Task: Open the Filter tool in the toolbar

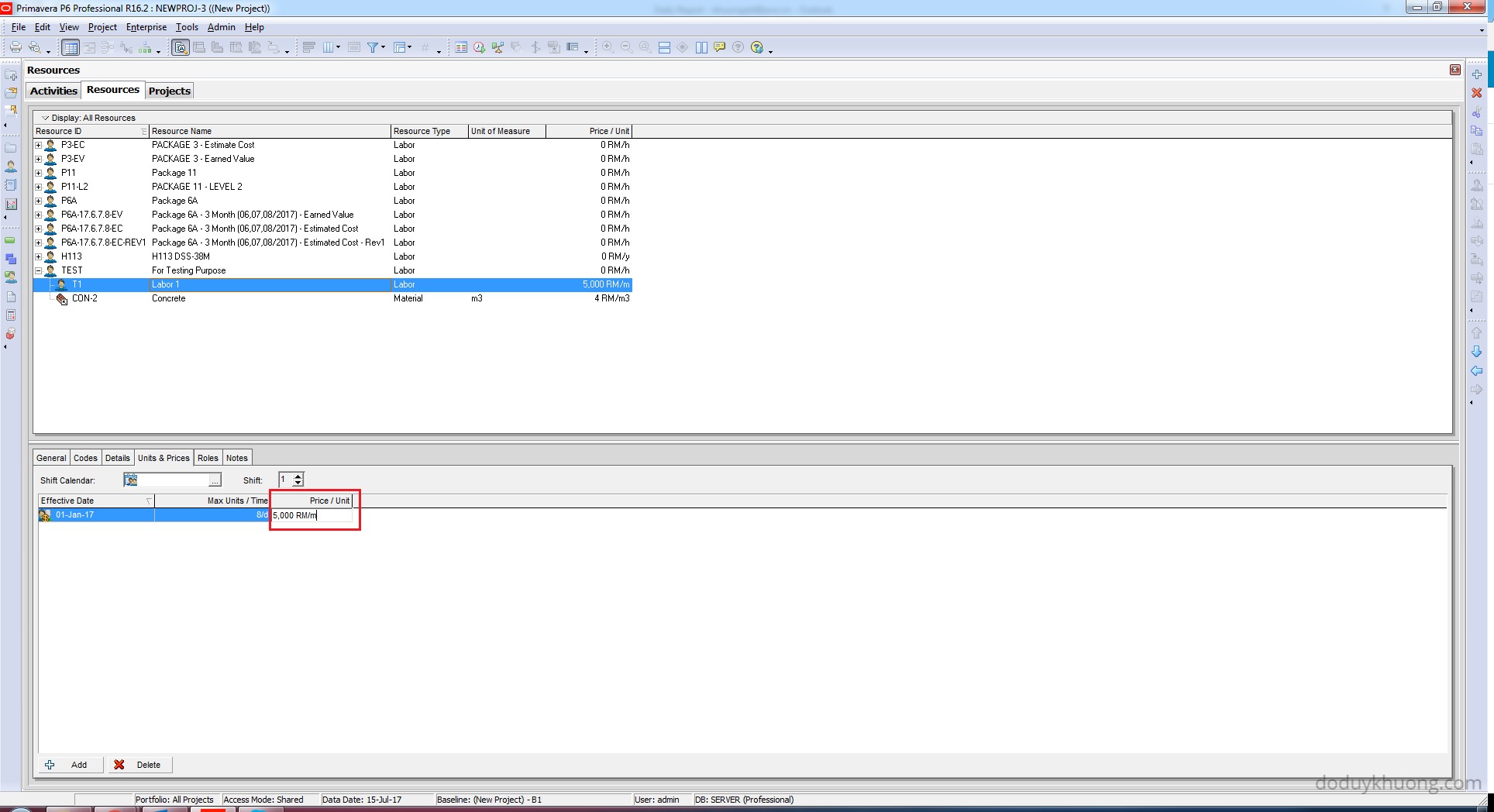Action: tap(373, 47)
